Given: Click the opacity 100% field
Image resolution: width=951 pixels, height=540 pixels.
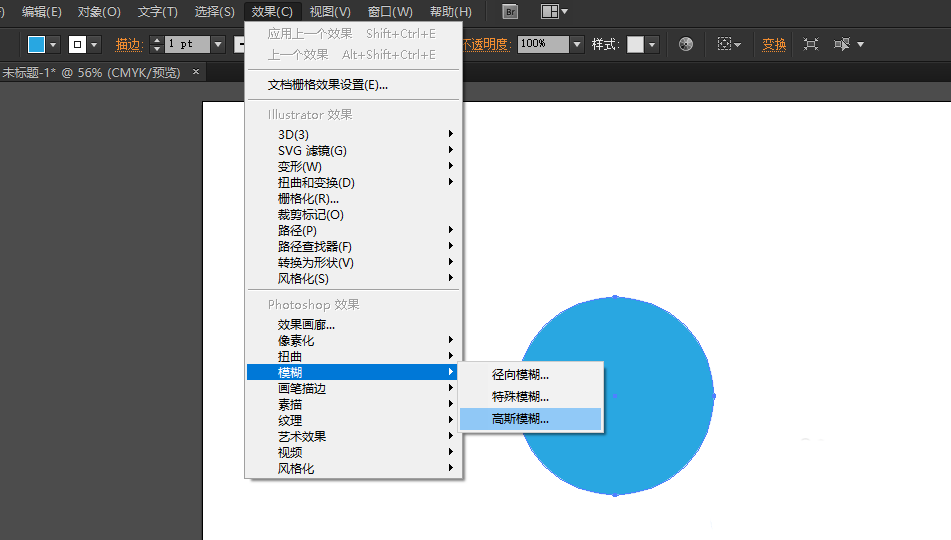Looking at the screenshot, I should (543, 44).
